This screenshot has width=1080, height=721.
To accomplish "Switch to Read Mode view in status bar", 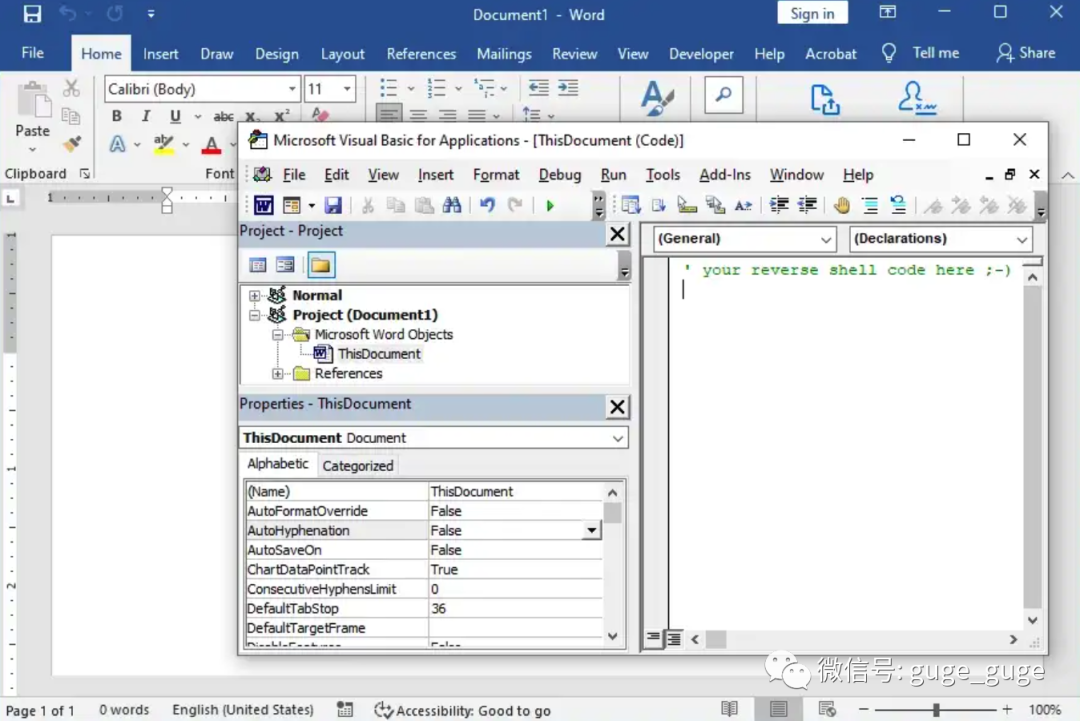I will [729, 709].
